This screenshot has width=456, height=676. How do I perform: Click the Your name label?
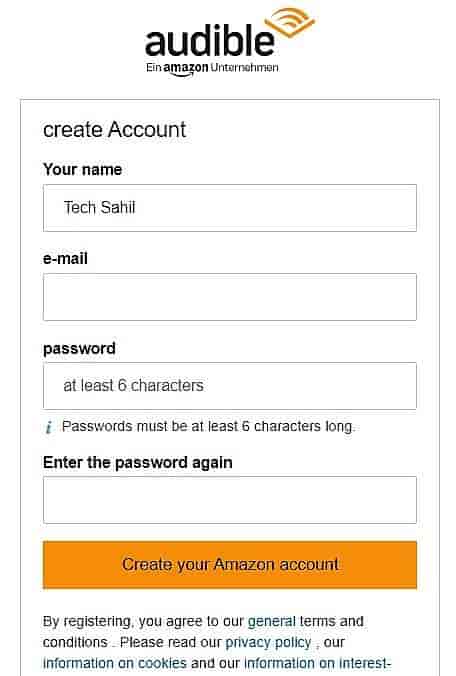82,169
